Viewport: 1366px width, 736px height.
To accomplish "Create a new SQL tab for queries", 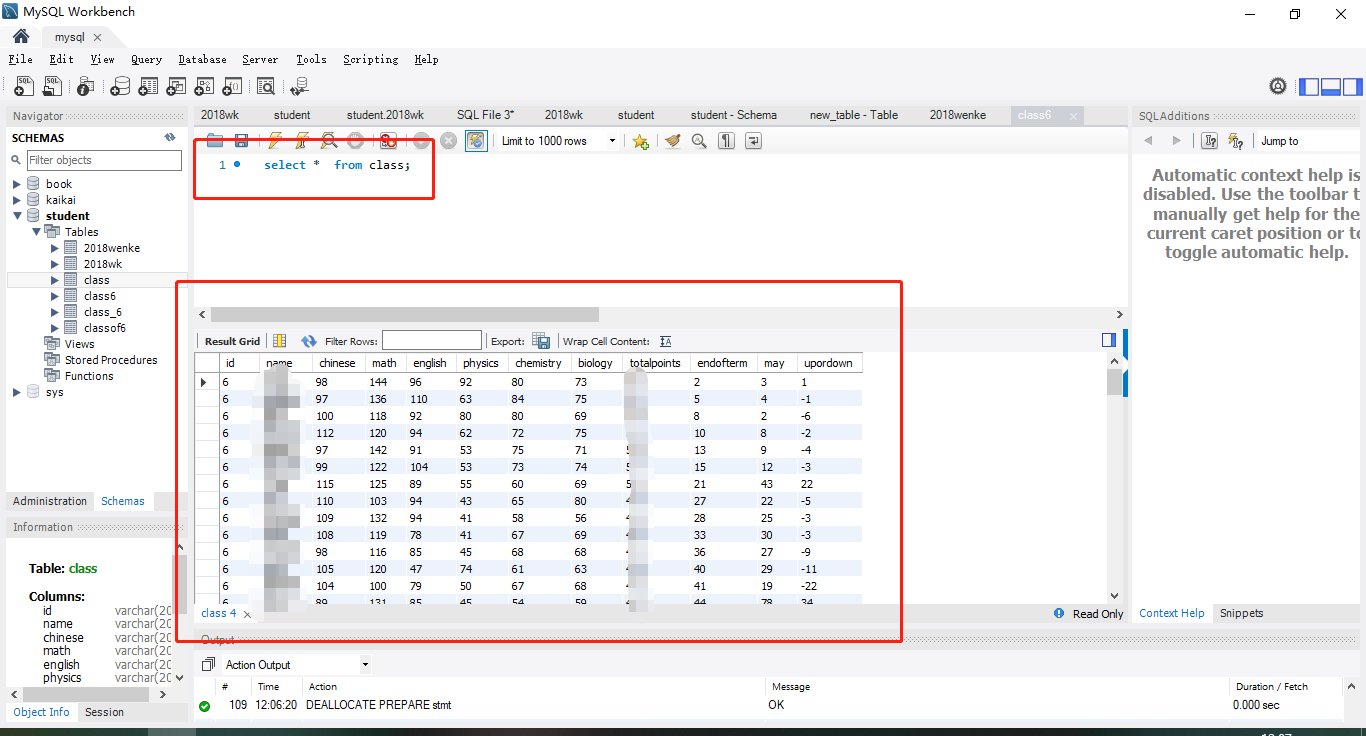I will coord(24,87).
